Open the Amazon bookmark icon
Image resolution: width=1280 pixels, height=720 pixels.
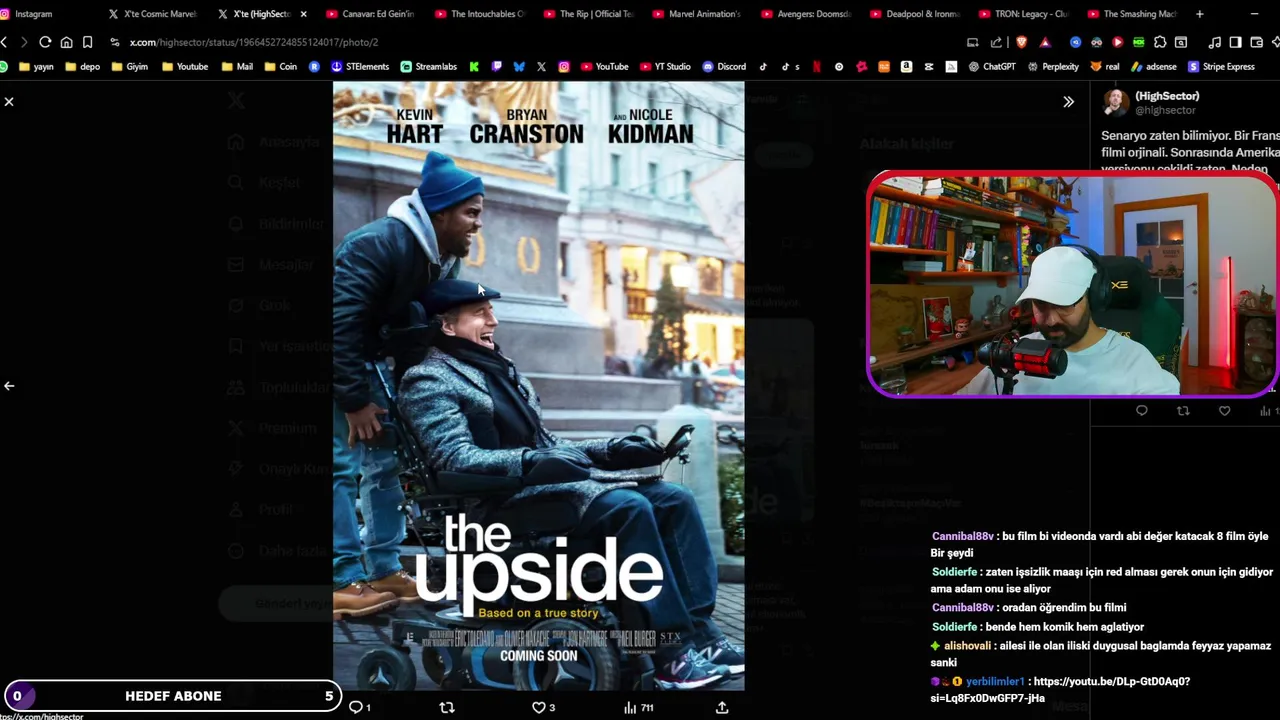pyautogui.click(x=906, y=67)
